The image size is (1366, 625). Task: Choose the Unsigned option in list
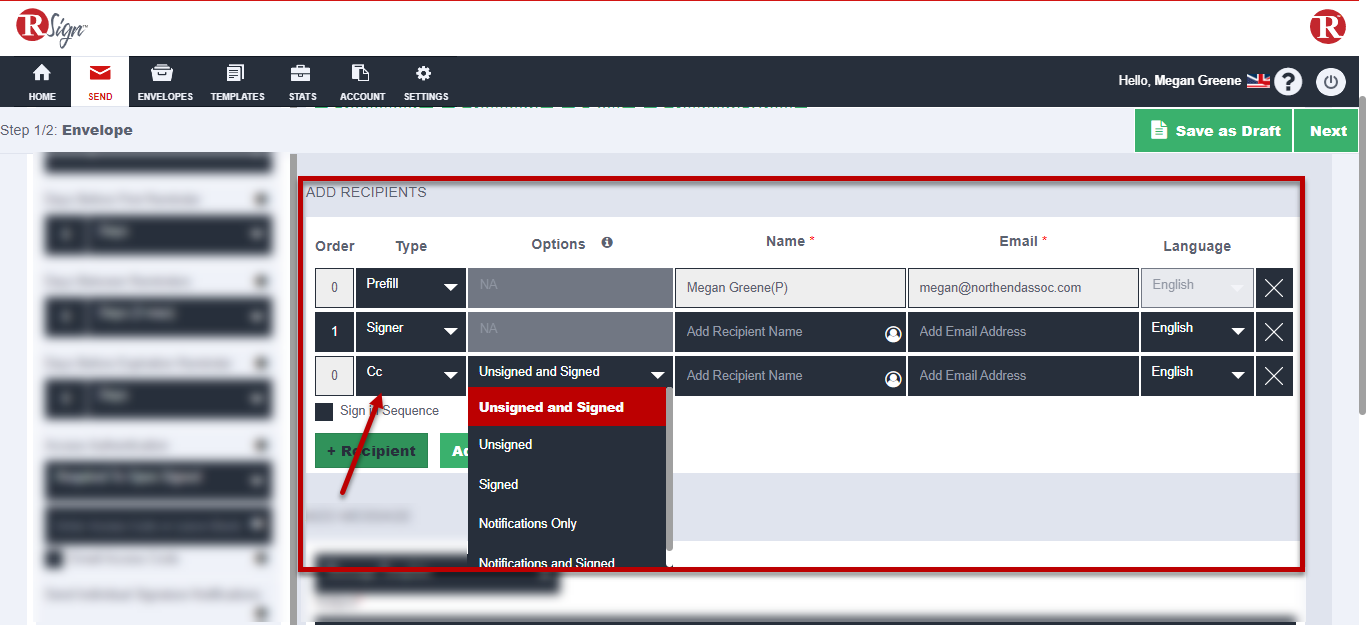point(567,445)
